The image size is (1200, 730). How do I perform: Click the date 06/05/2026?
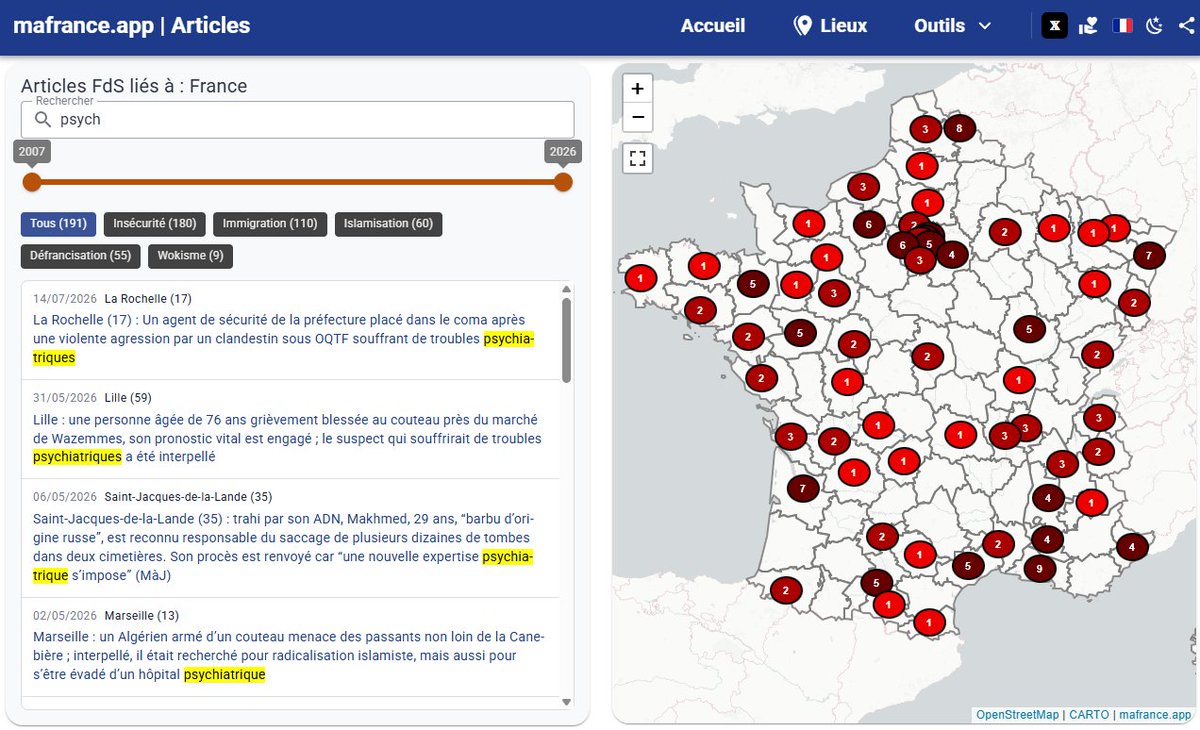click(x=64, y=496)
